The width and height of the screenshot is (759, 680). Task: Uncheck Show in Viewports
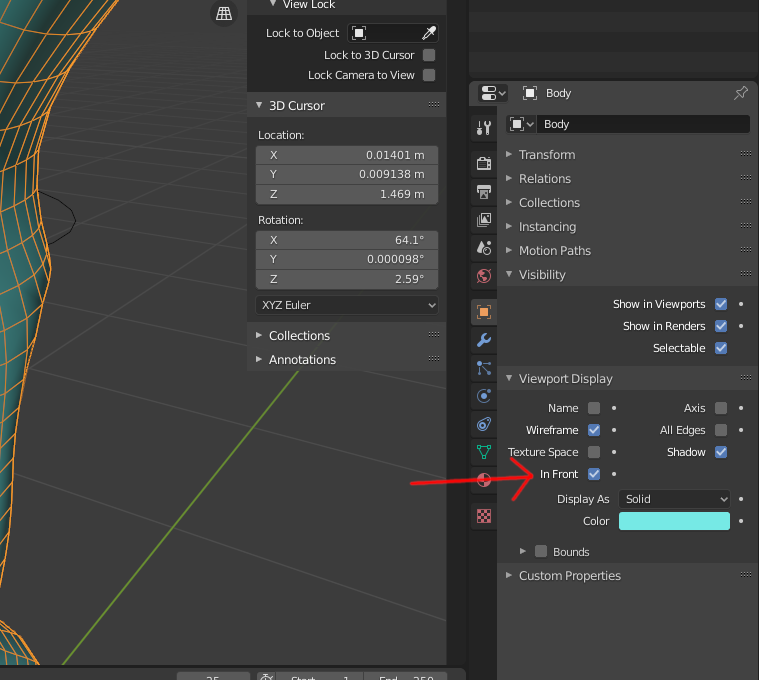(721, 304)
